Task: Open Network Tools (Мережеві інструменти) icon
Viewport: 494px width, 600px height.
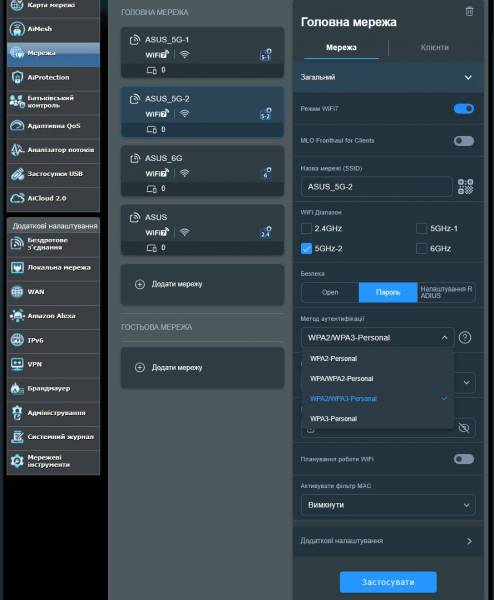Action: click(17, 461)
